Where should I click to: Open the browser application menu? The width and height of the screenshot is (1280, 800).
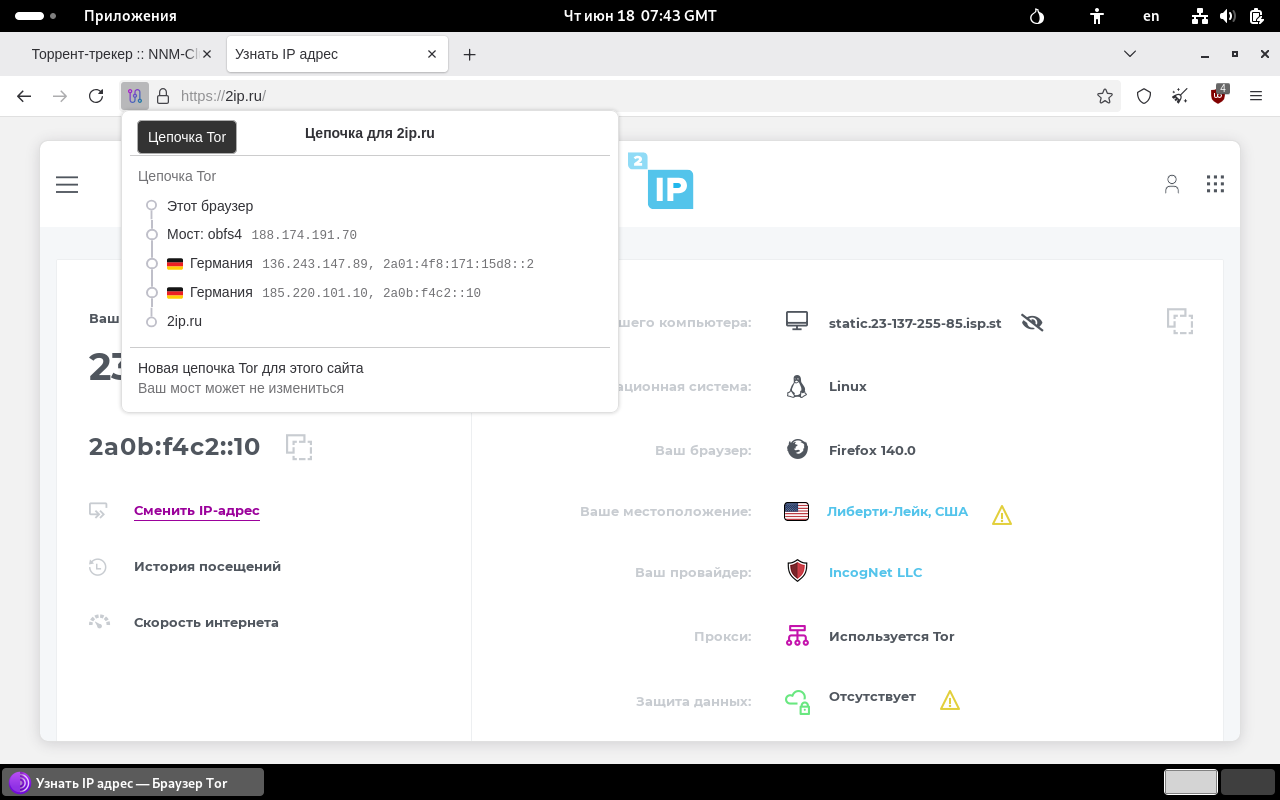coord(1256,96)
